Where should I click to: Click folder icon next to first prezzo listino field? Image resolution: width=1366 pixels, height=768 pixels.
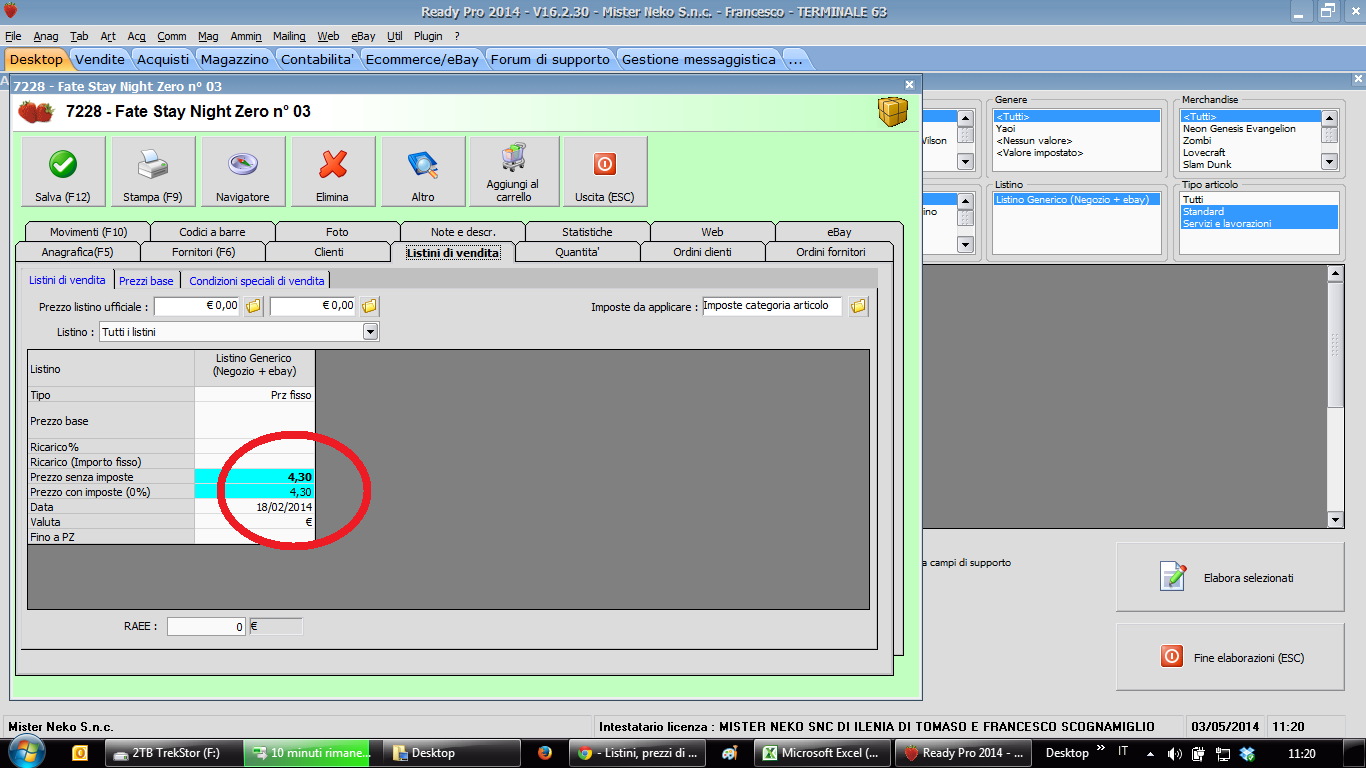click(254, 306)
